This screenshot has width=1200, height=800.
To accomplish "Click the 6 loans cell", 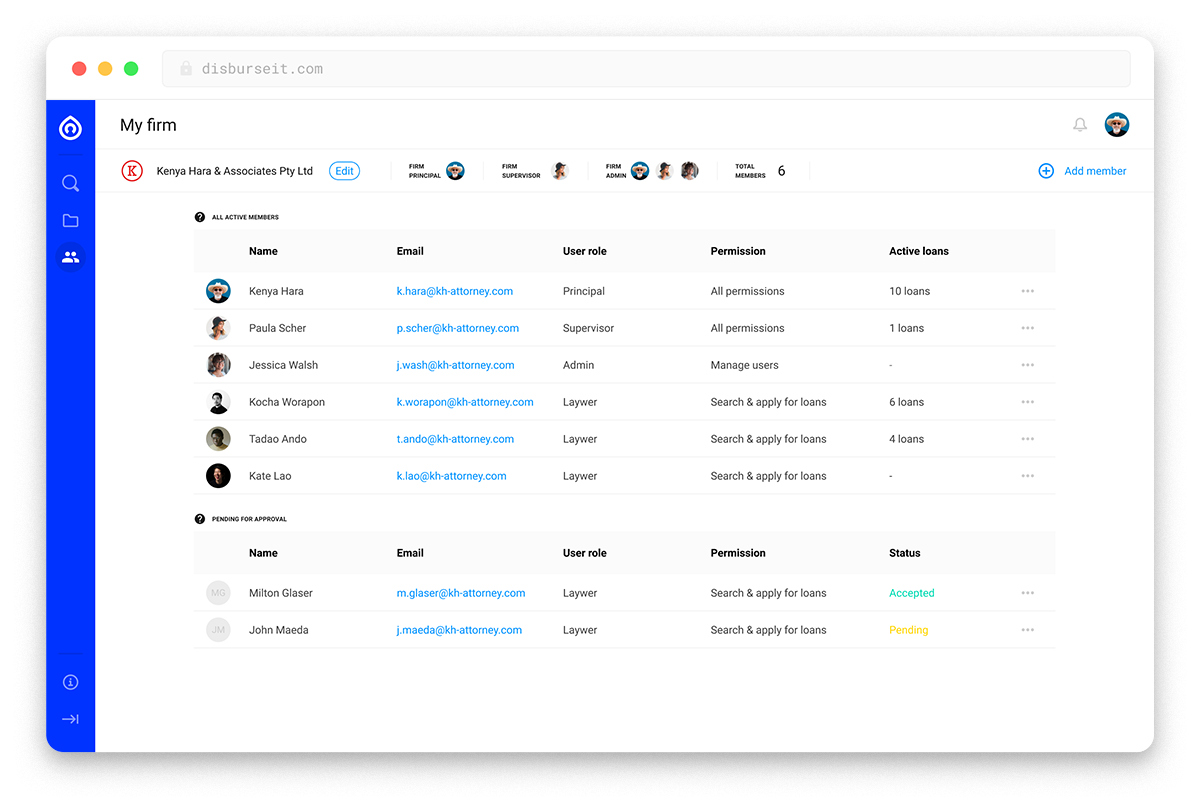I will 907,402.
